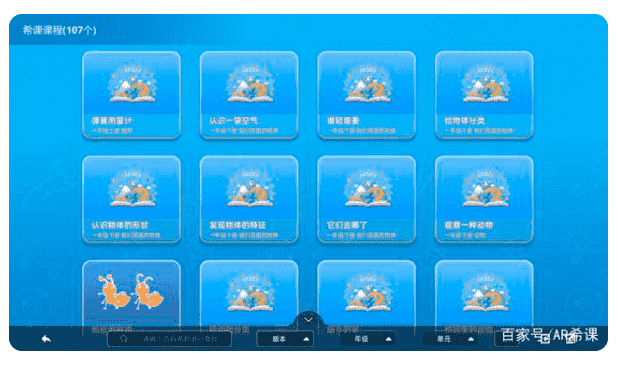This screenshot has height=369, width=618.
Task: Click the course search input field
Action: (x=169, y=339)
